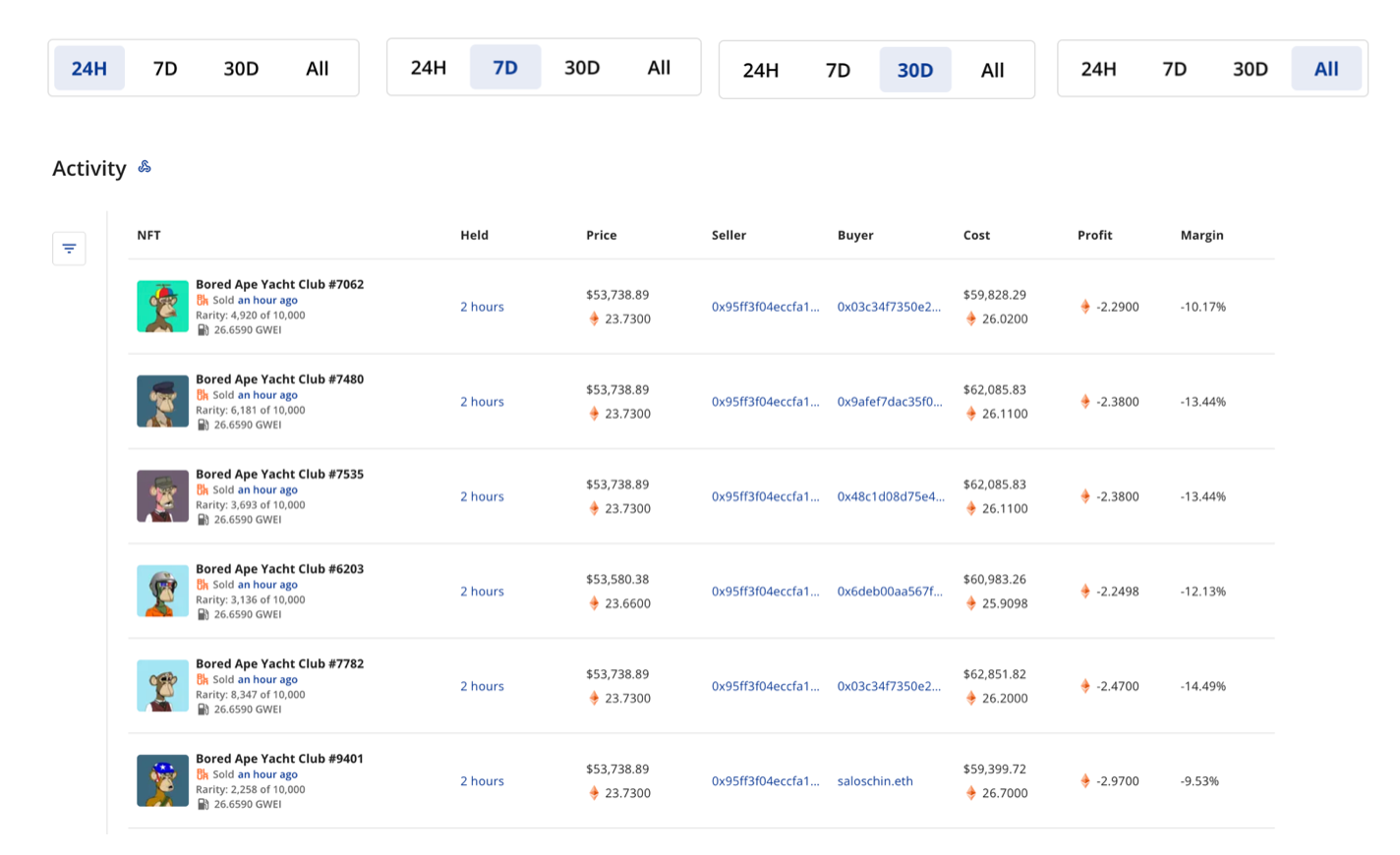Viewport: 1400px width, 855px height.
Task: Click the Bored Ape Yacht Club #7062 title
Action: [x=279, y=284]
